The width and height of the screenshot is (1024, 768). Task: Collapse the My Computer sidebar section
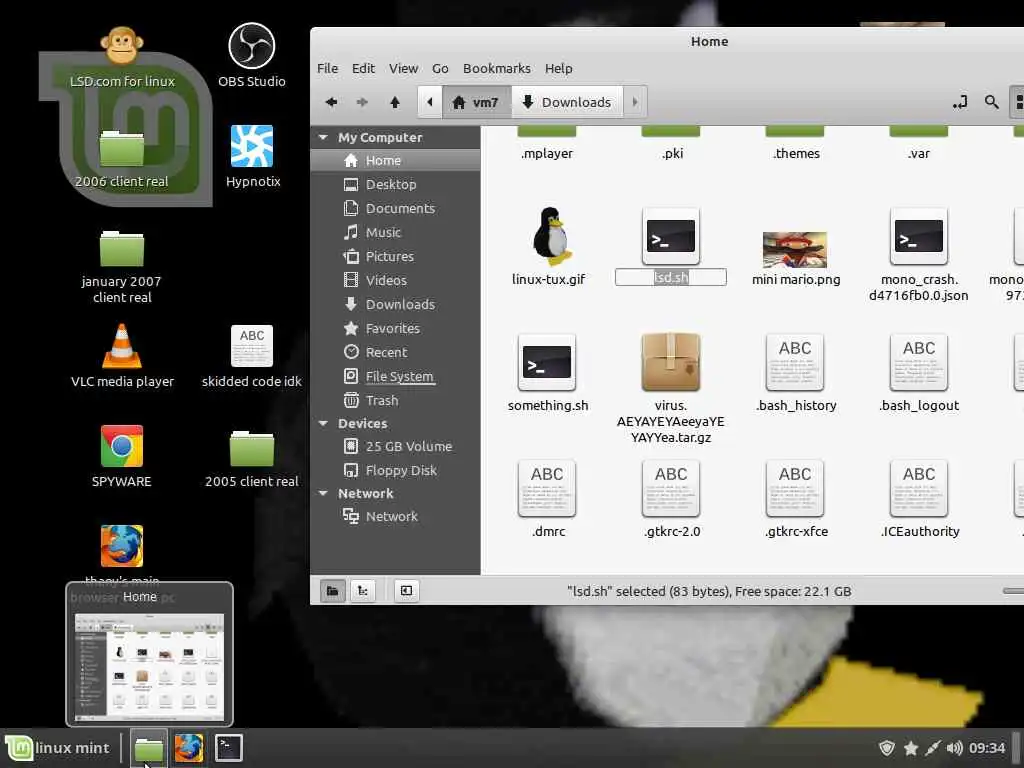coord(323,138)
